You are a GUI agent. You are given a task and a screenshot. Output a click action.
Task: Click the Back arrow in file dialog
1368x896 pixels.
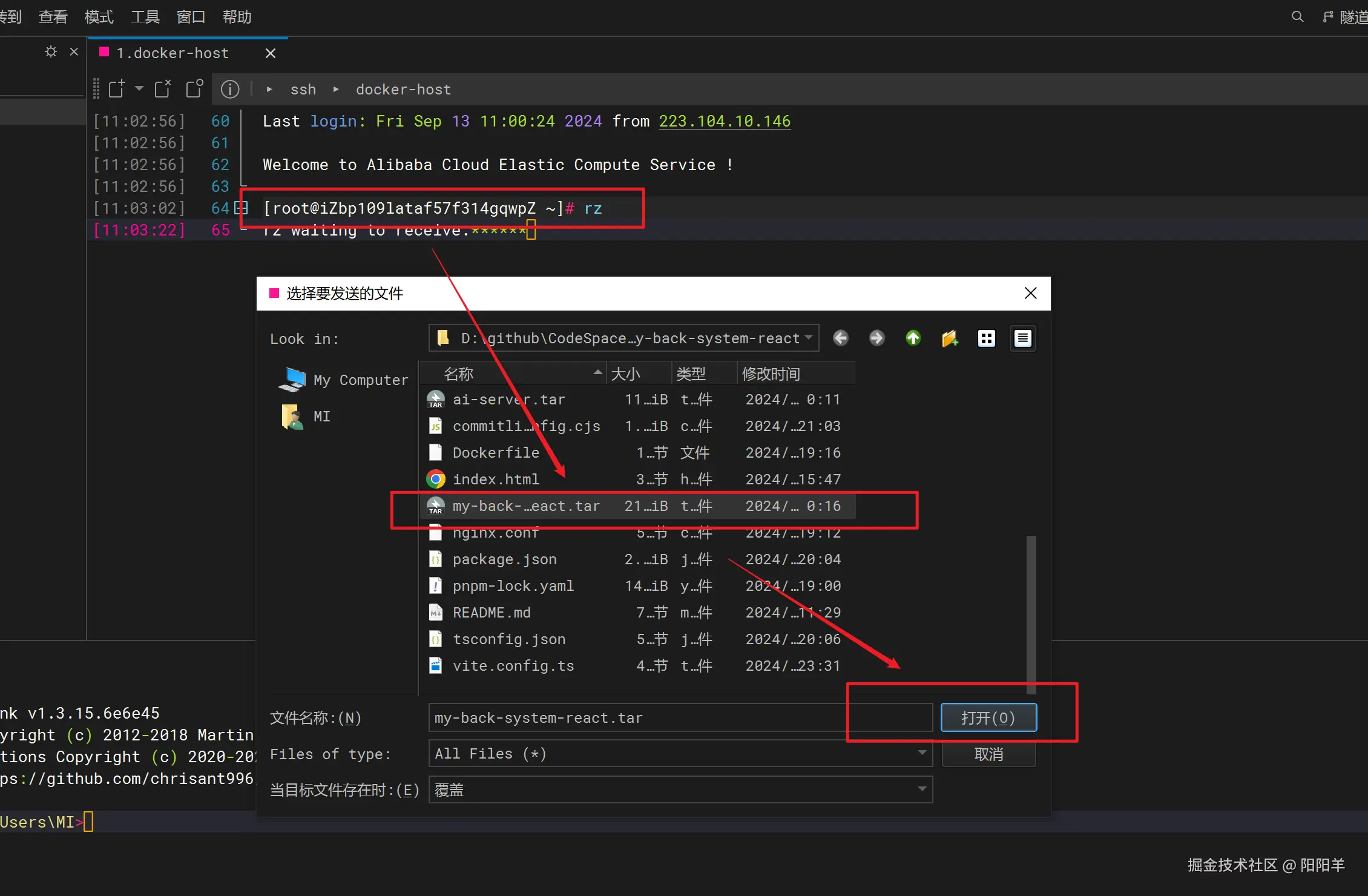[840, 338]
